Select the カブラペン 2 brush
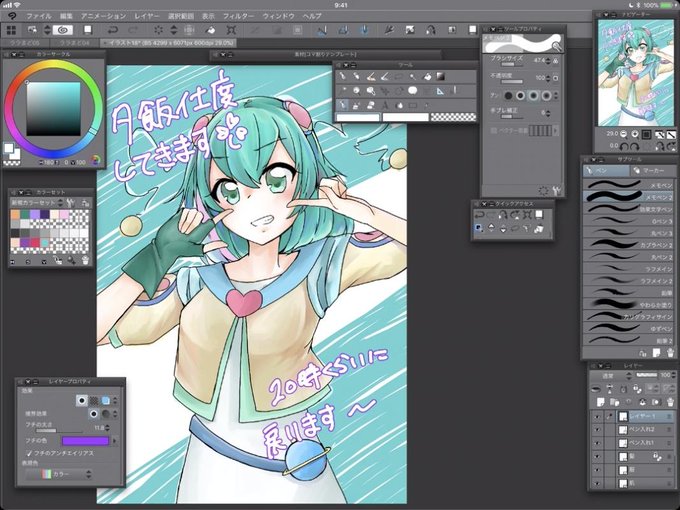Image resolution: width=680 pixels, height=510 pixels. tap(628, 245)
